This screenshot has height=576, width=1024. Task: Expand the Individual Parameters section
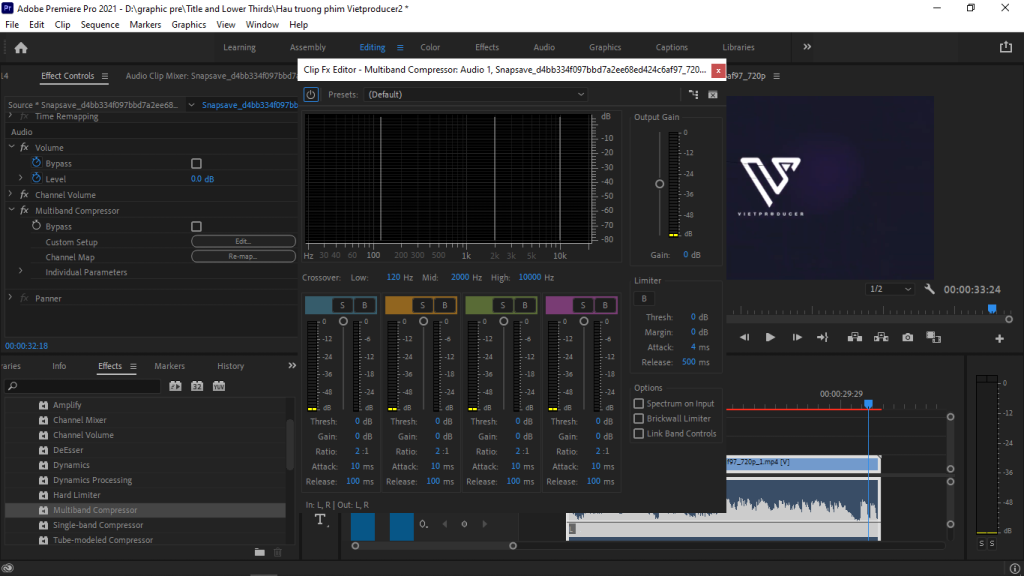point(20,272)
